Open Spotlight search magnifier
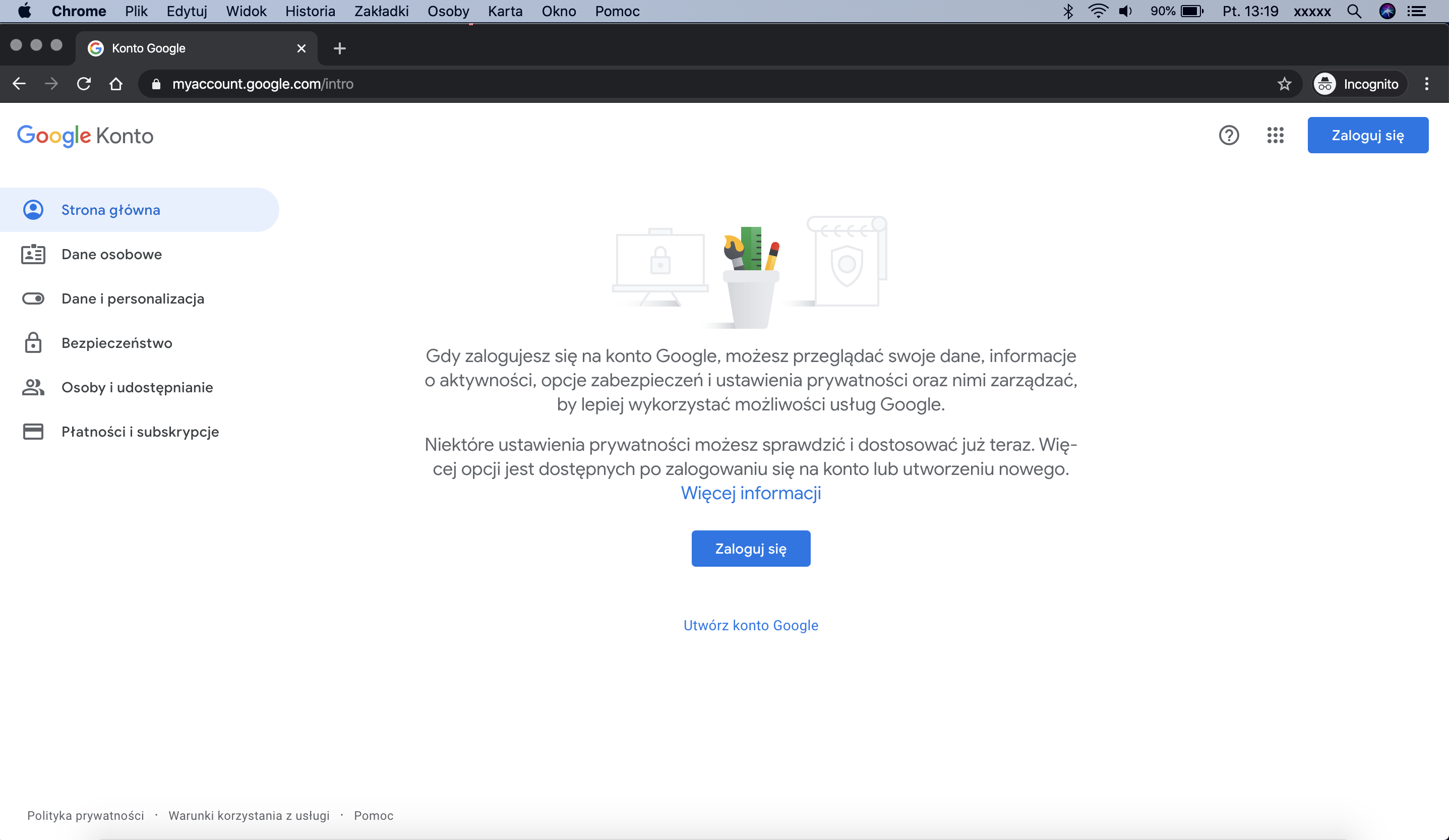Viewport: 1449px width, 840px height. pyautogui.click(x=1354, y=11)
